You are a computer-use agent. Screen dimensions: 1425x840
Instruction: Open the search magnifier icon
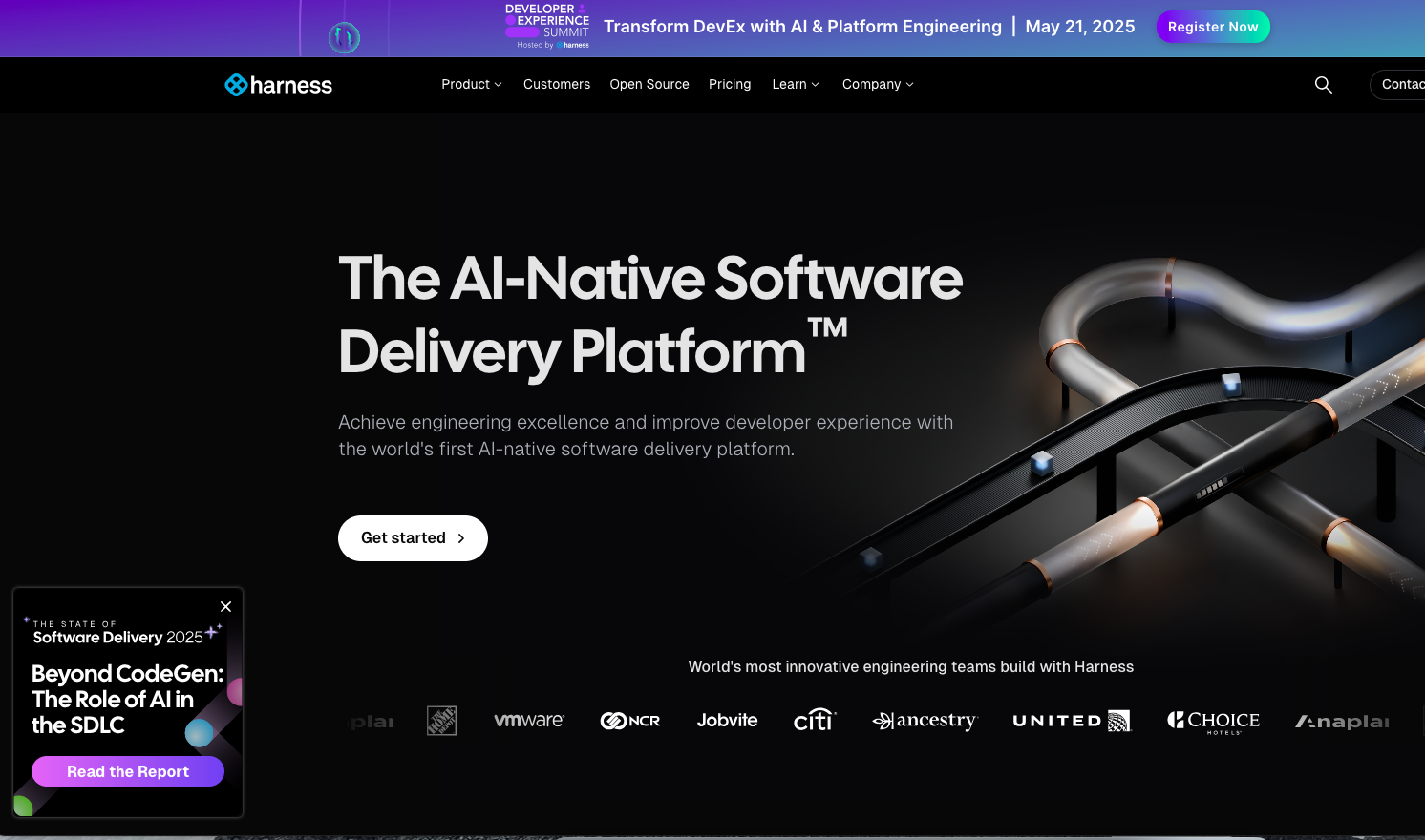(x=1323, y=85)
